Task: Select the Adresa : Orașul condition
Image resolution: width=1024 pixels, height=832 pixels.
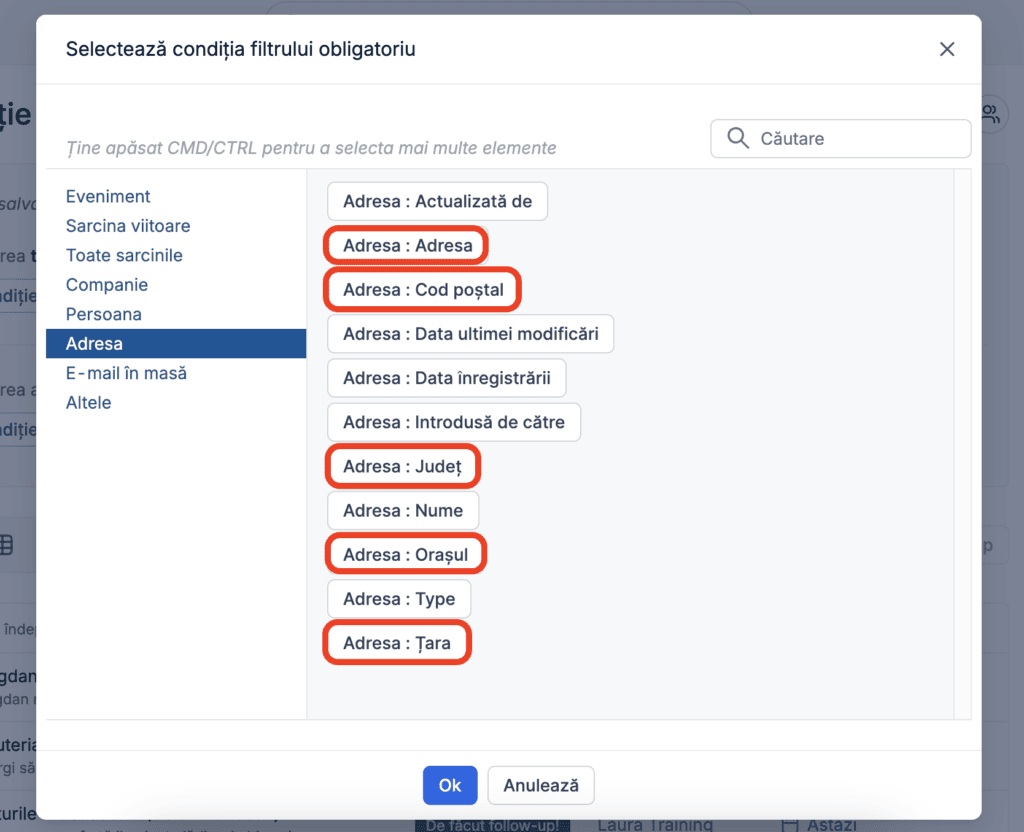Action: coord(406,554)
